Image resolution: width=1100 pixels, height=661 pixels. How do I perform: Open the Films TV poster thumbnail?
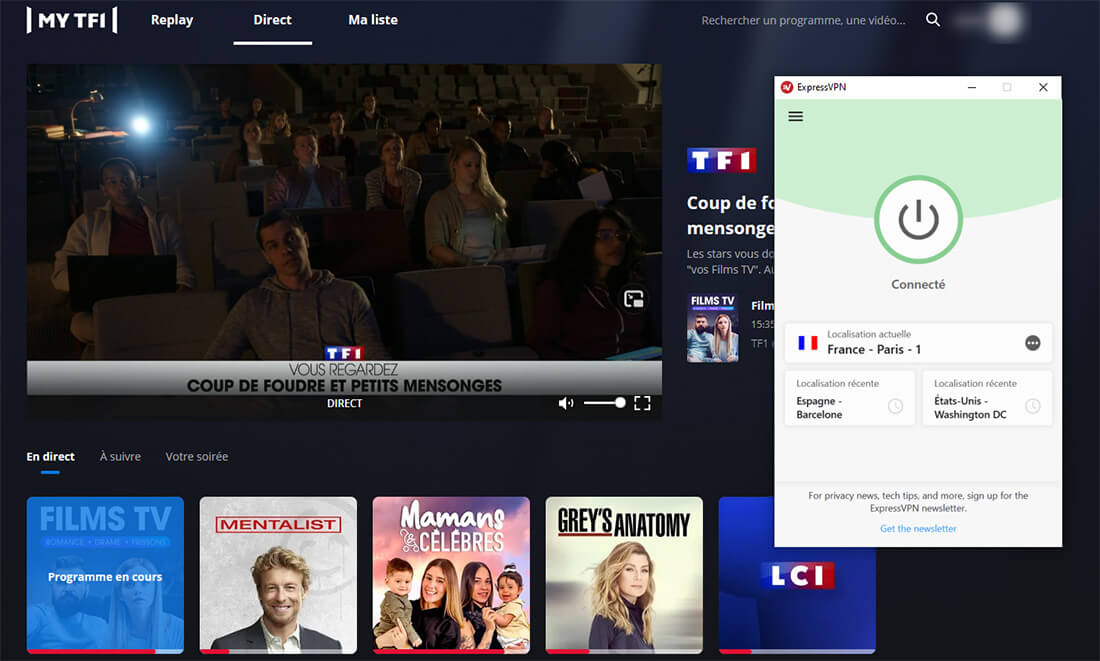(x=712, y=328)
